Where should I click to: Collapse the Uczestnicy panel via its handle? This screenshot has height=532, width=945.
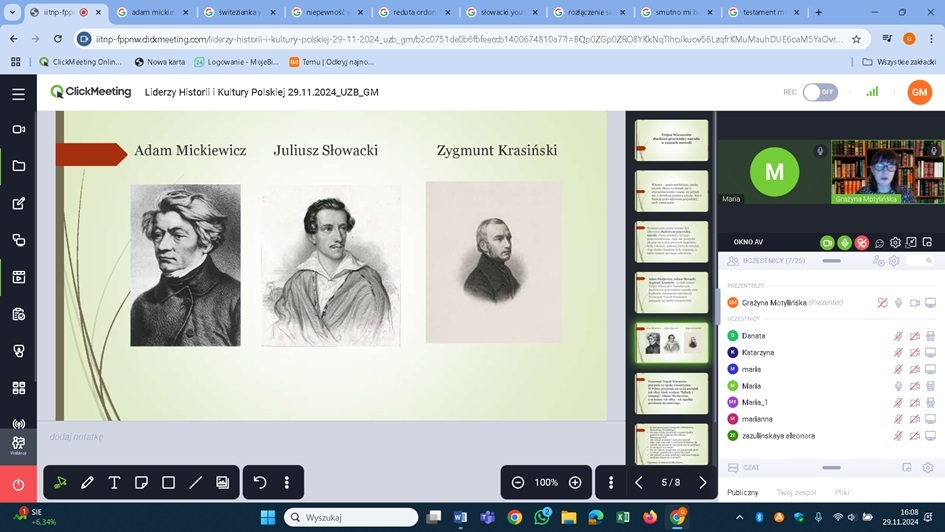831,261
